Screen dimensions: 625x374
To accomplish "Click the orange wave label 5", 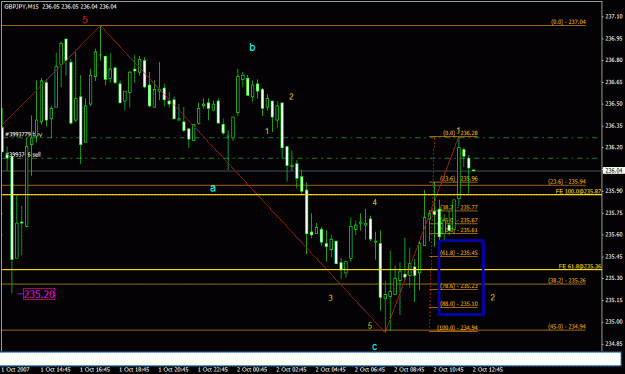I will [x=370, y=326].
